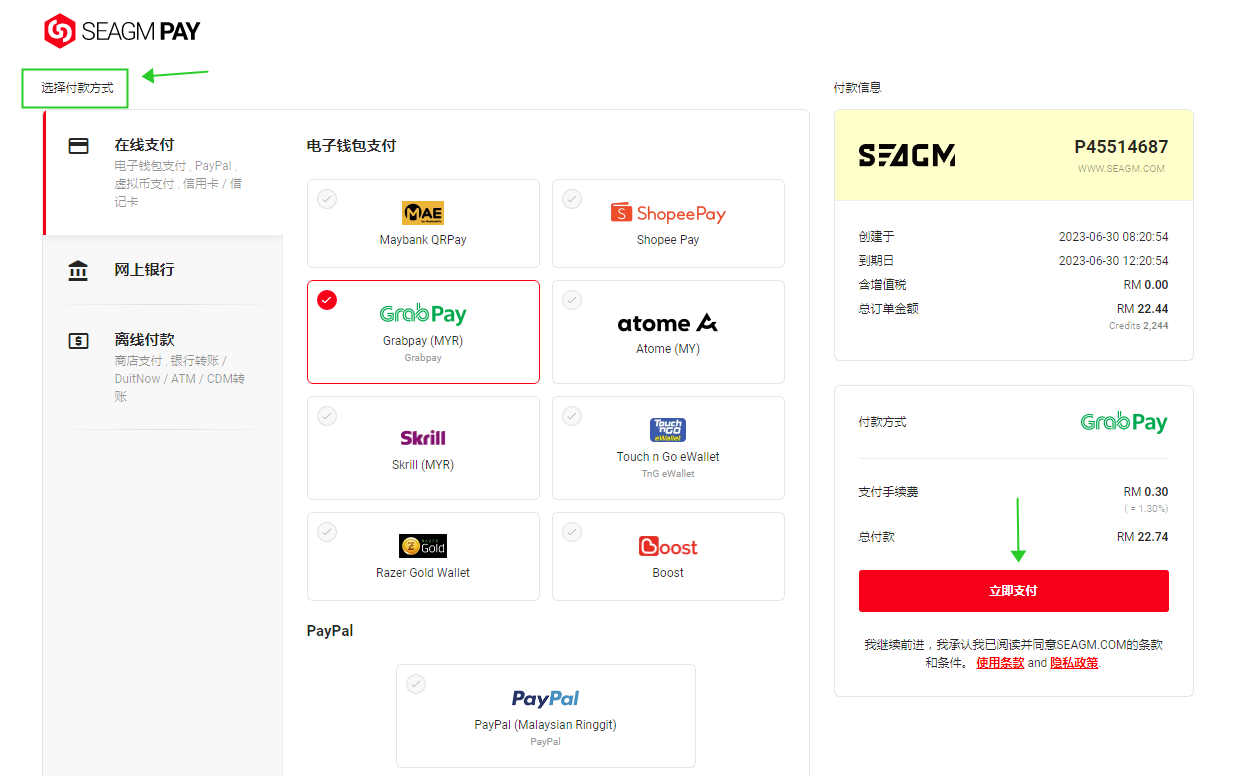Click the red 立即支付 pay now button
This screenshot has height=776, width=1236.
(1014, 591)
